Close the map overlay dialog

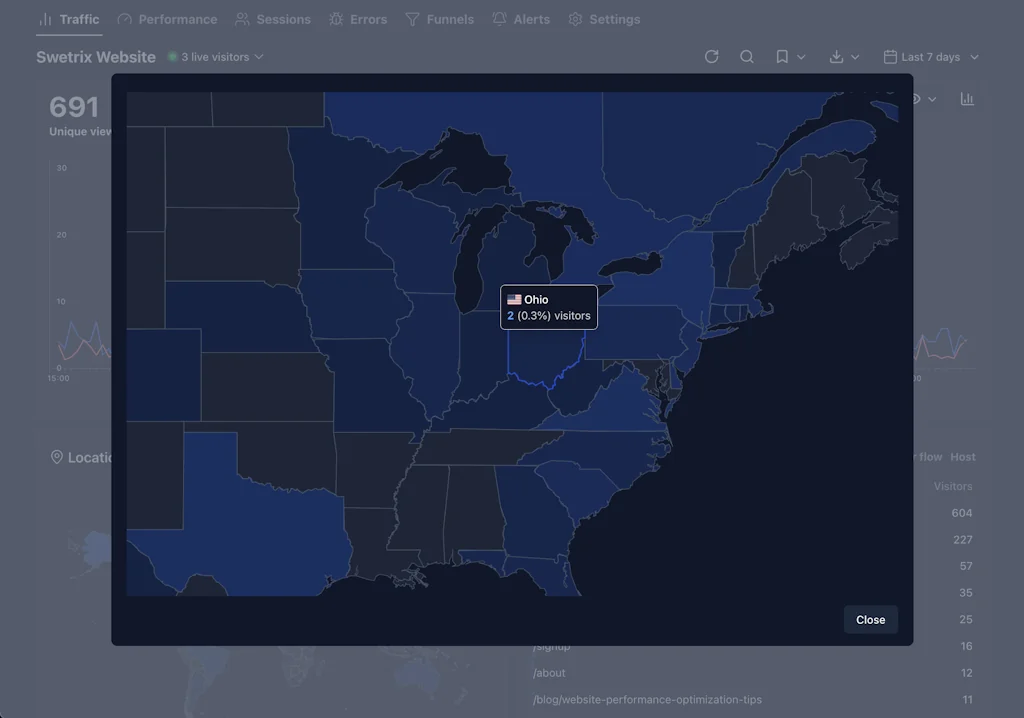pyautogui.click(x=870, y=619)
